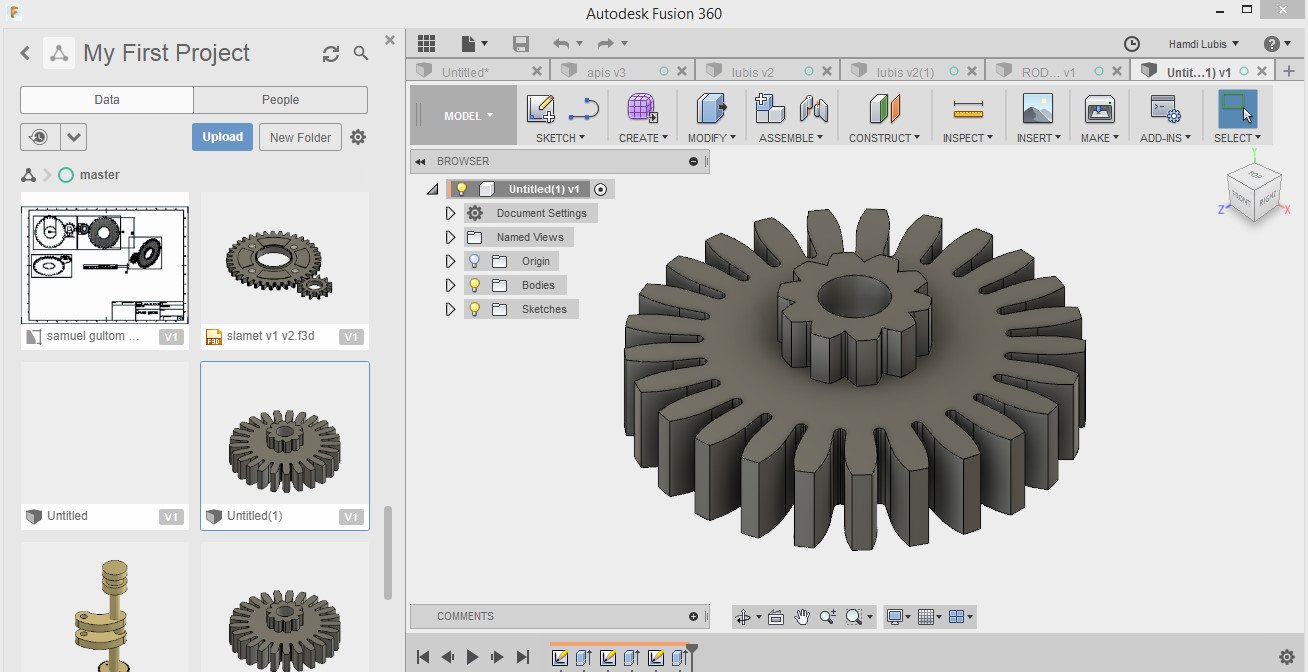Open the SKETCH menu
Viewport: 1308px width, 672px height.
coord(560,138)
